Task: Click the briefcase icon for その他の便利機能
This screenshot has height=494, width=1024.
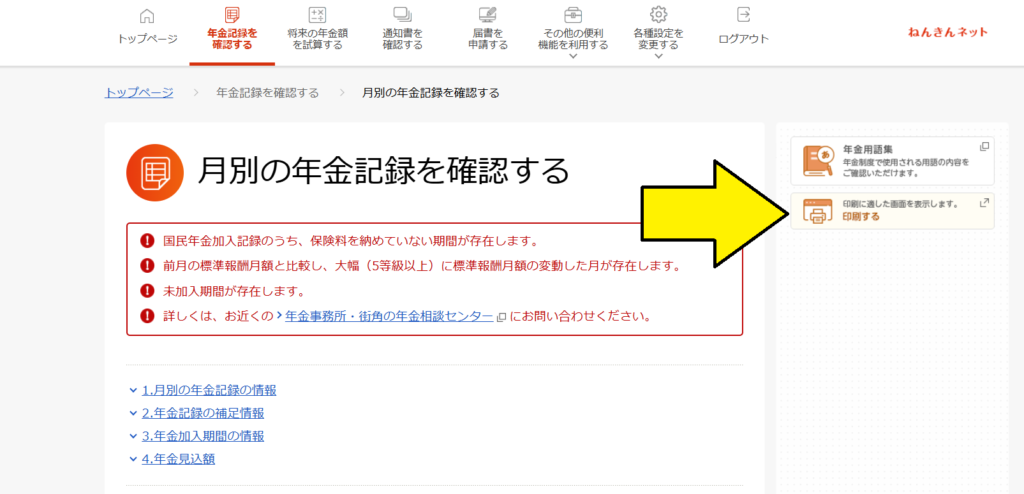Action: click(x=573, y=15)
